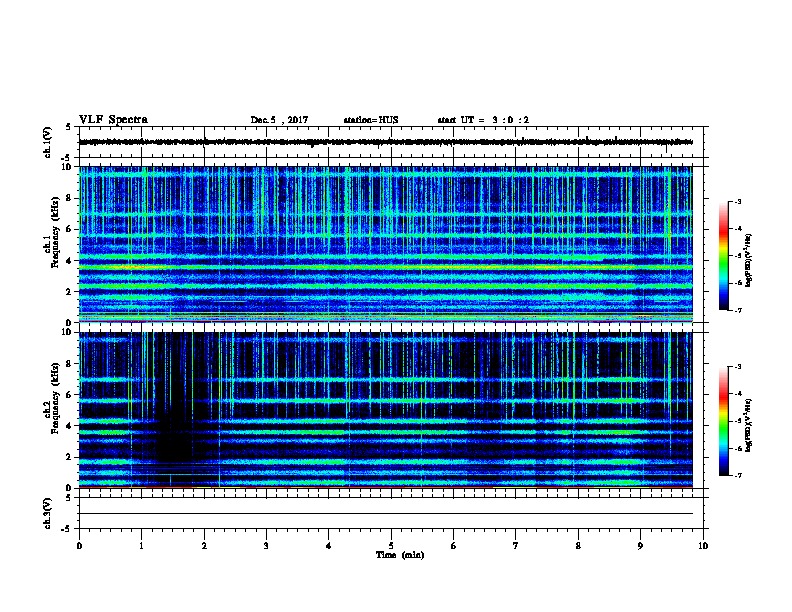Screen dimensions: 792x612
Task: Click the "8" kHz tick on ch.2 axis
Action: pos(69,364)
